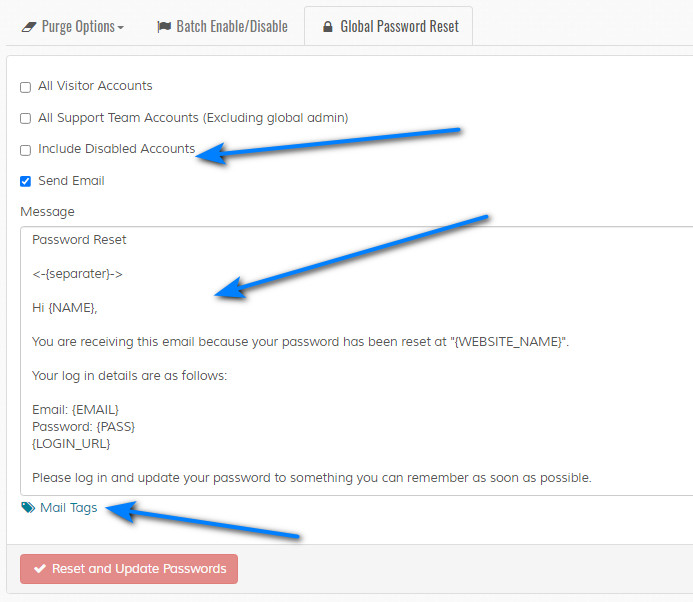Click the flag icon on Batch Enable/Disable
Viewport: 693px width, 602px height.
[164, 27]
